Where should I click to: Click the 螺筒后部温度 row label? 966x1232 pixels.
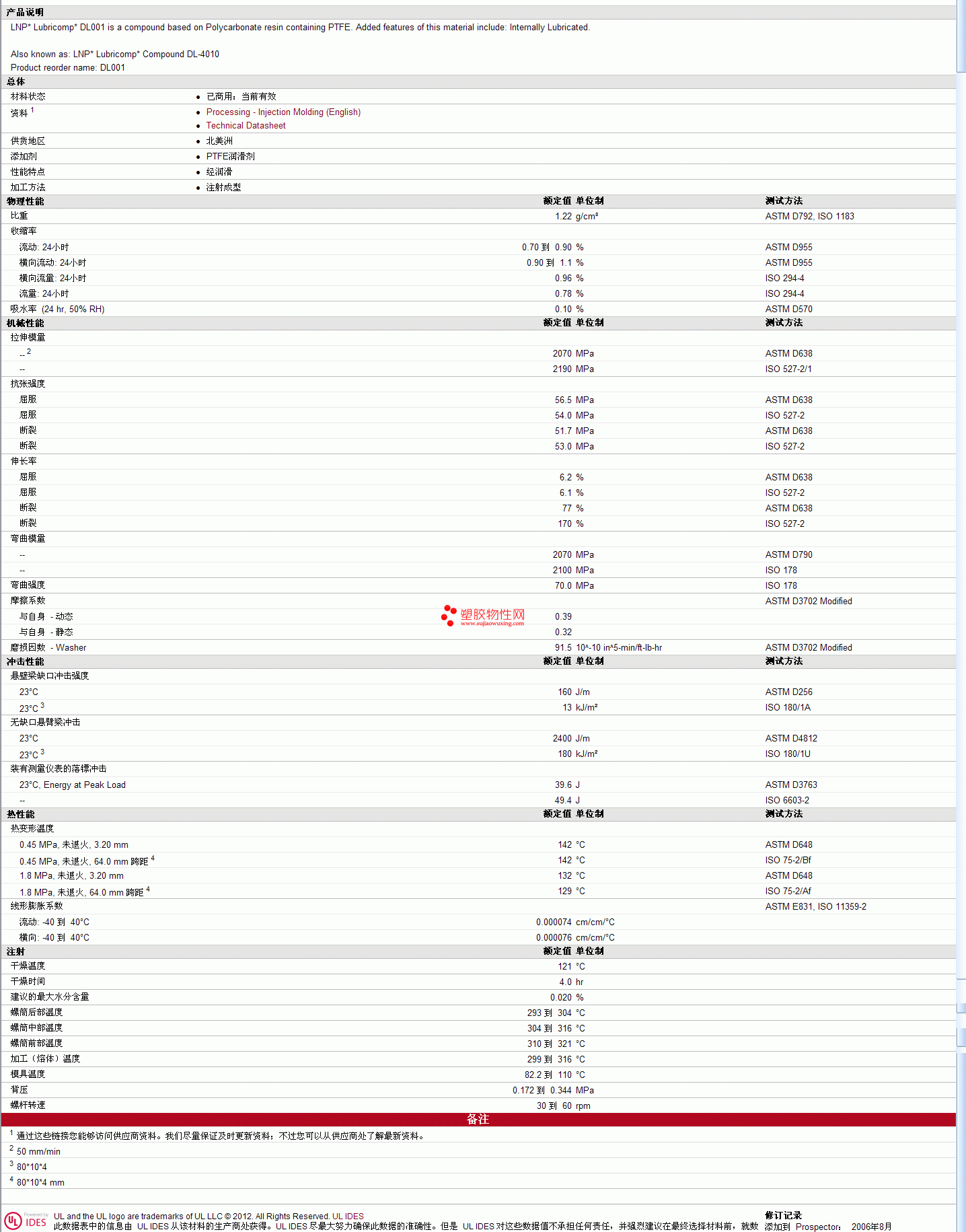36,1013
